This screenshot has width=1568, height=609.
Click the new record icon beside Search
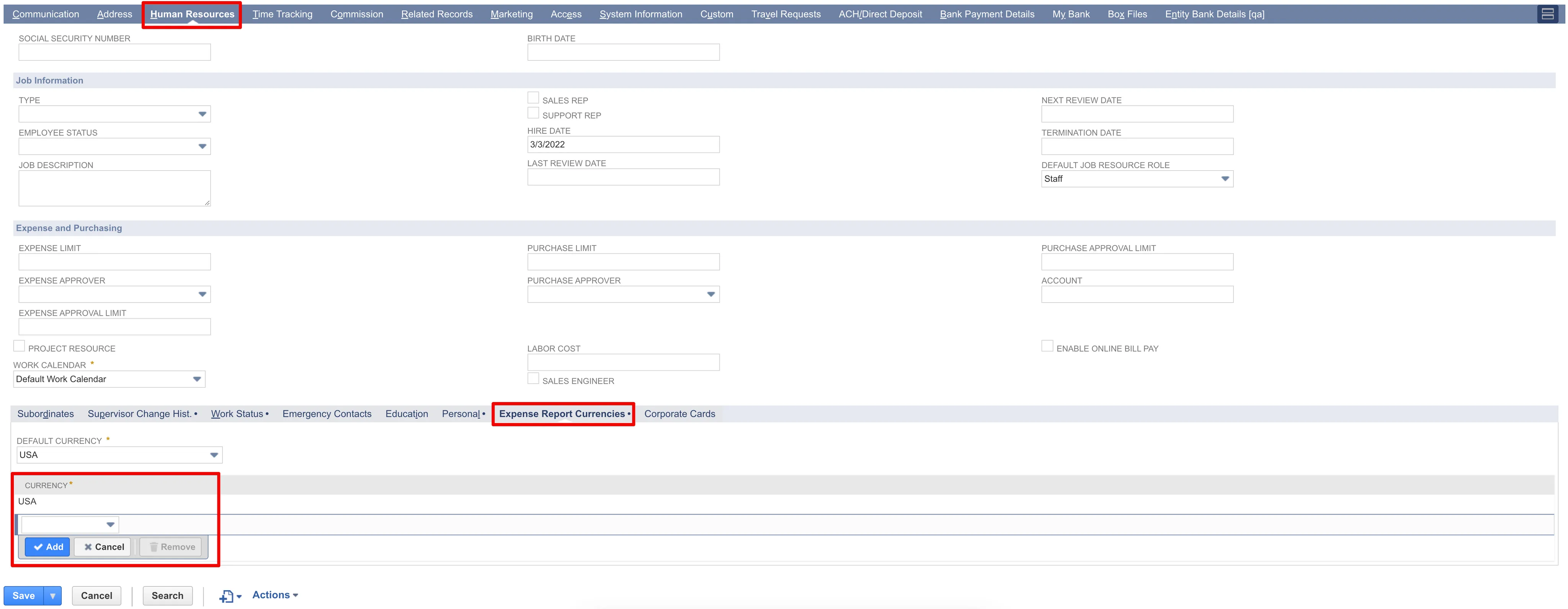click(x=230, y=596)
